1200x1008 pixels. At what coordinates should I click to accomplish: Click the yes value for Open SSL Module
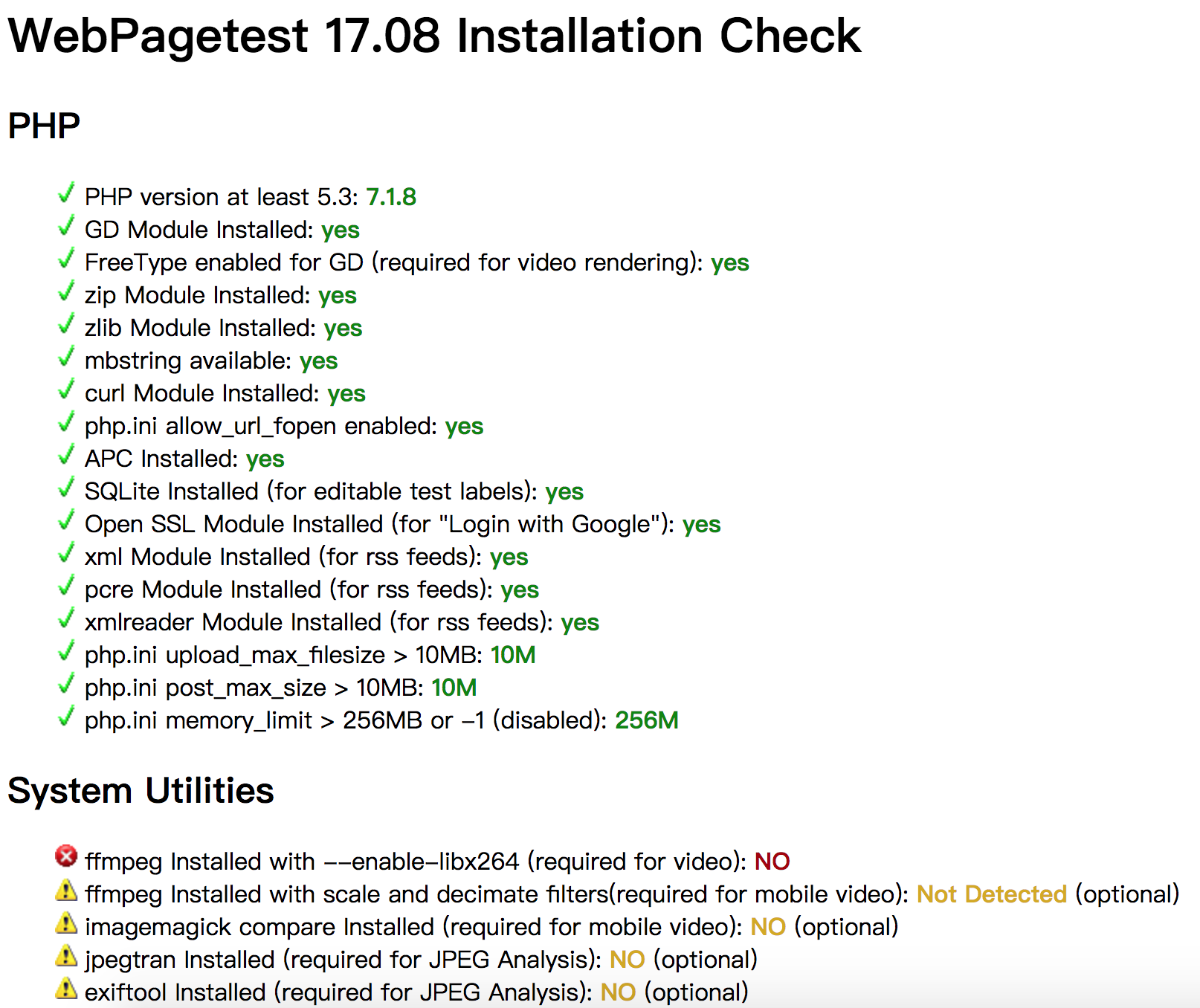702,525
